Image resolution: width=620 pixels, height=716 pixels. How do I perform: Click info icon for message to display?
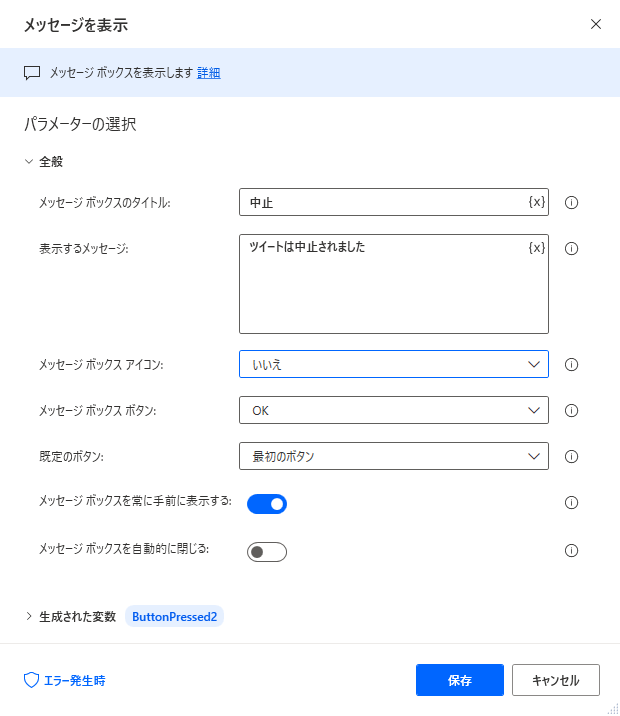pyautogui.click(x=571, y=248)
